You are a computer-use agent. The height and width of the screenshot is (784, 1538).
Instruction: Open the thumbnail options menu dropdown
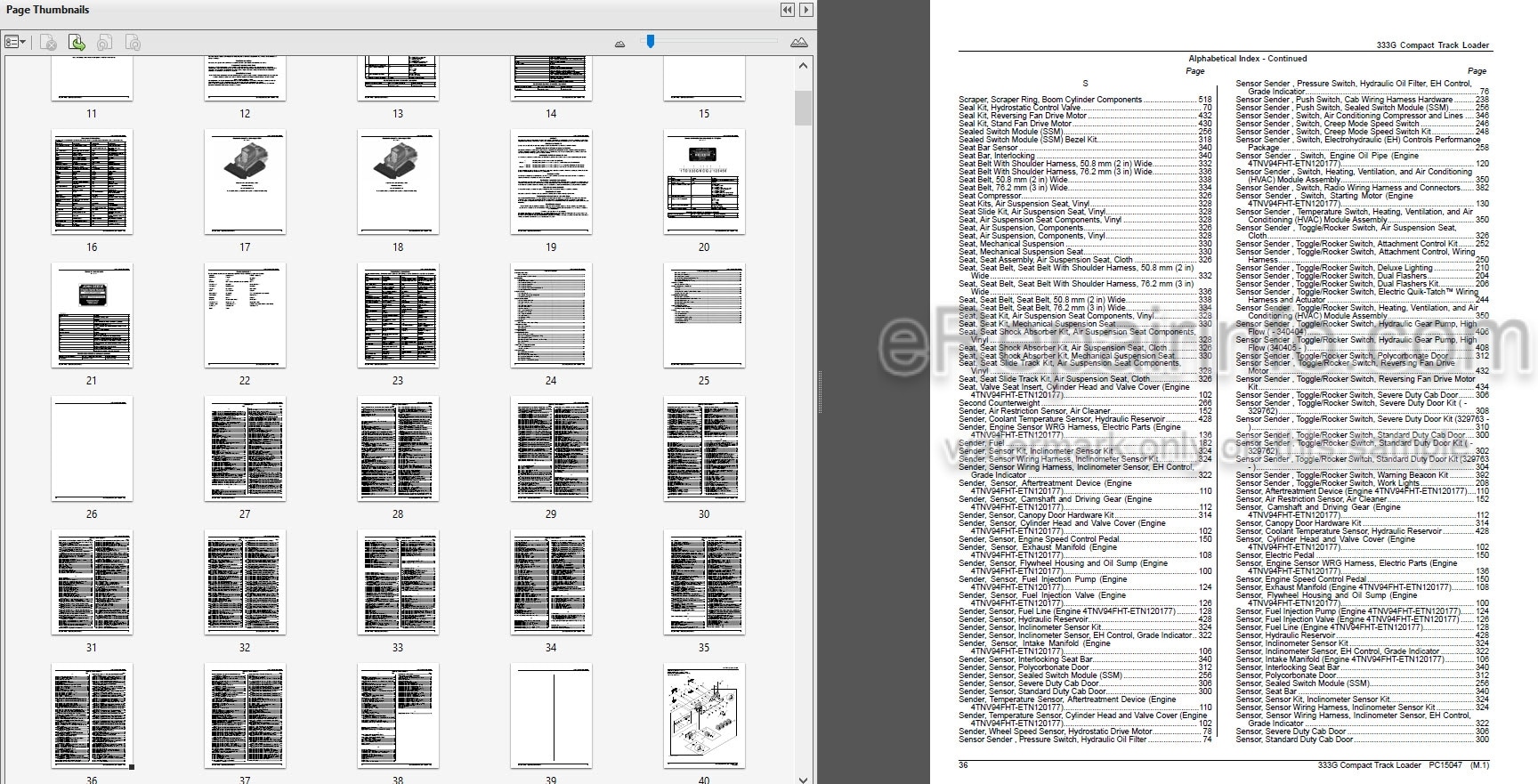point(15,42)
